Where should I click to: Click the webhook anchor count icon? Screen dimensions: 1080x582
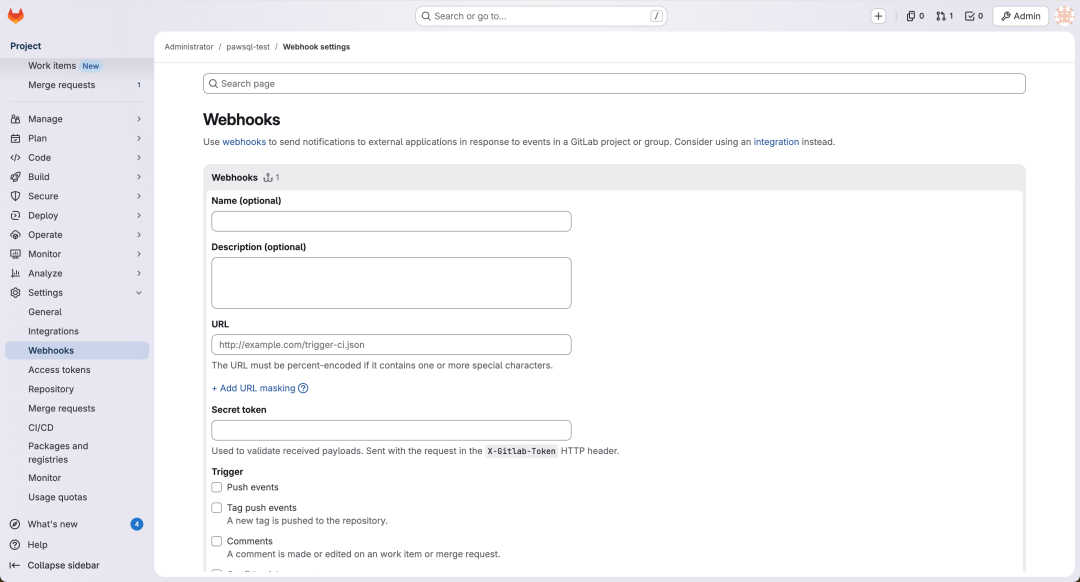coord(268,178)
